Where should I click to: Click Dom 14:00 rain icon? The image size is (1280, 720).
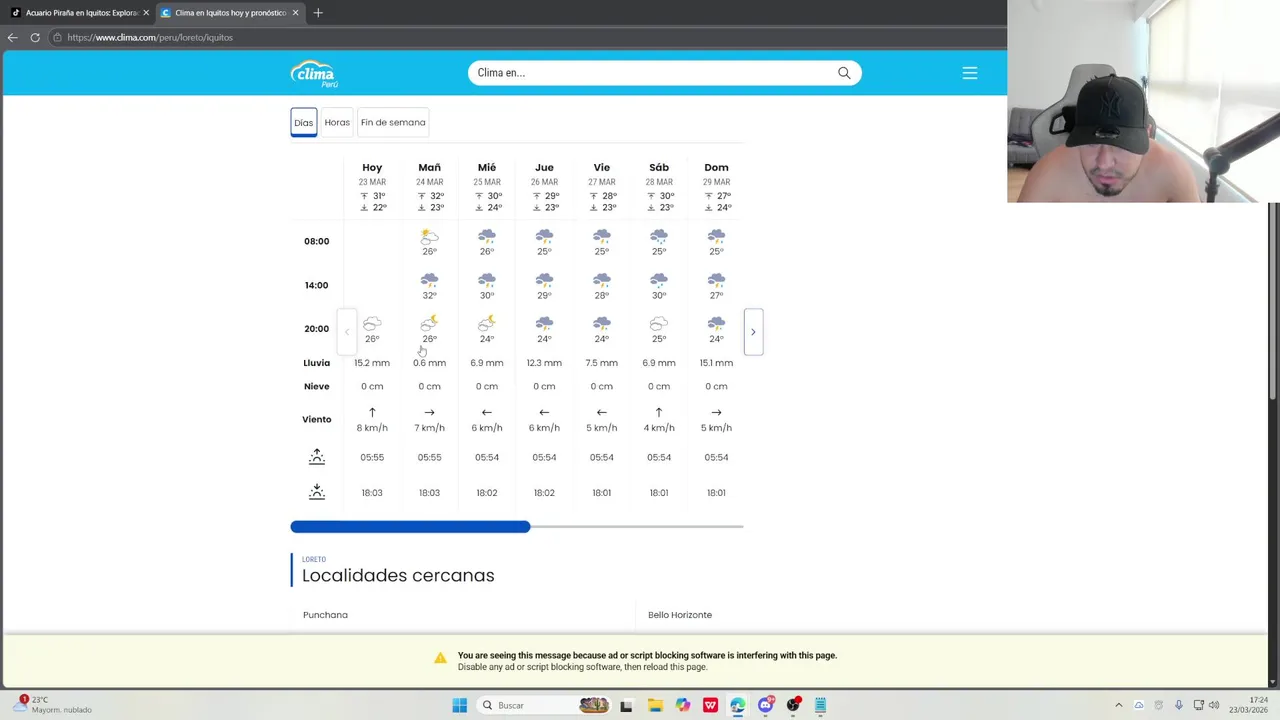click(x=716, y=280)
